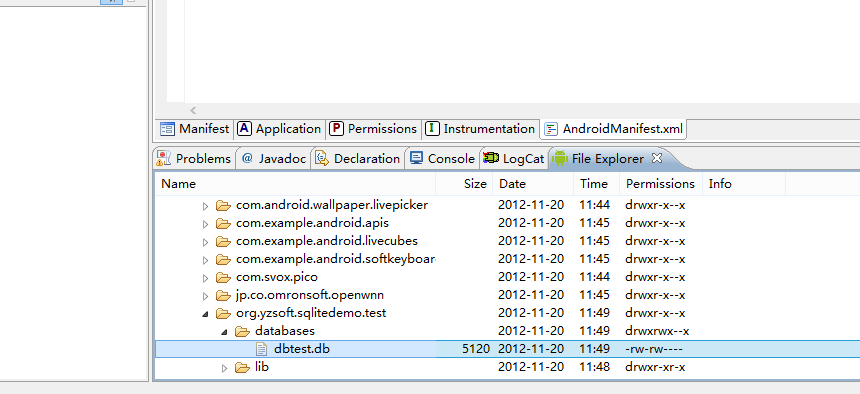The width and height of the screenshot is (860, 394).
Task: Collapse org.yzsoft.sqlitedemo.test folder
Action: [206, 314]
